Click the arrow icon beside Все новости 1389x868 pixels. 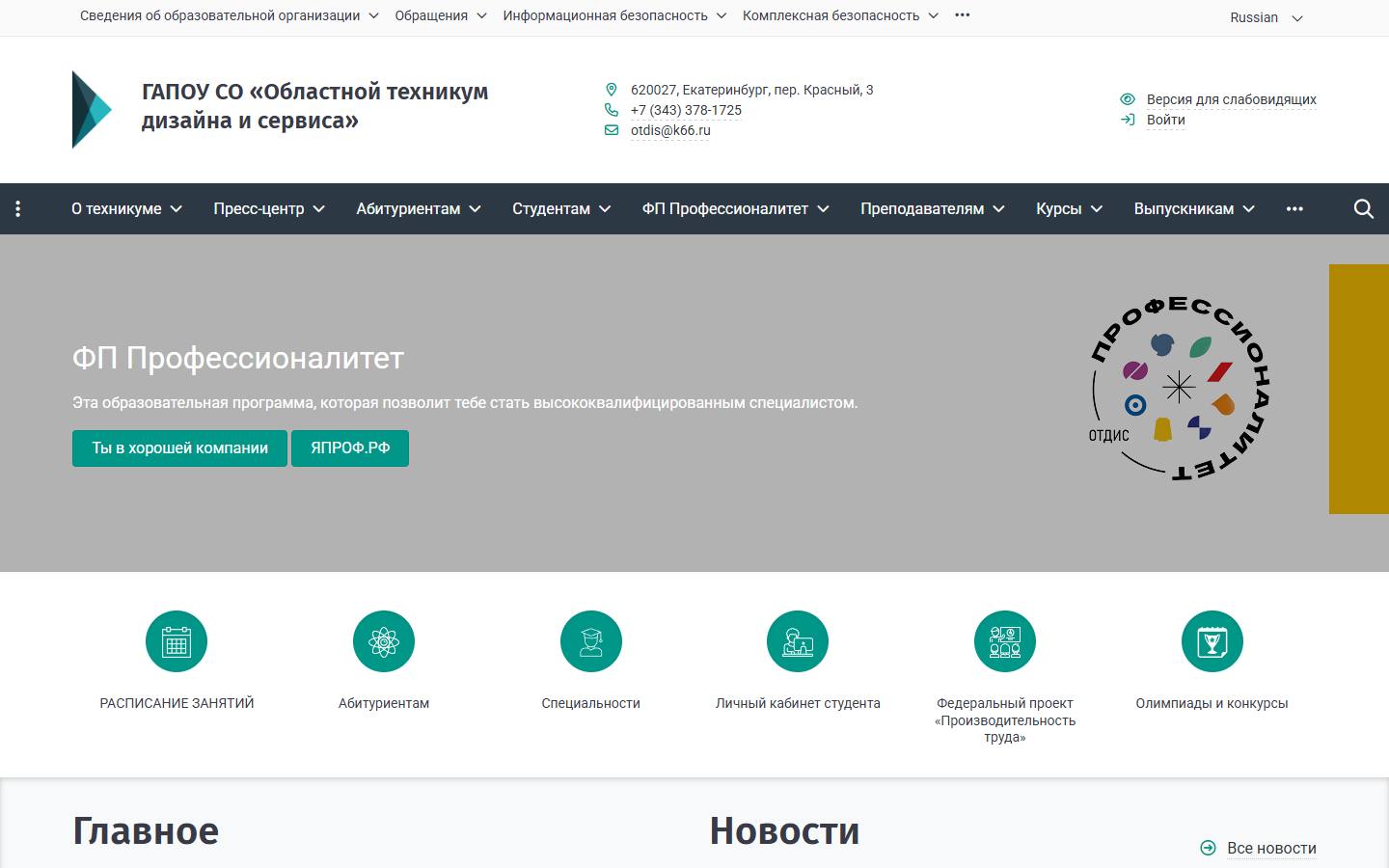[1208, 848]
